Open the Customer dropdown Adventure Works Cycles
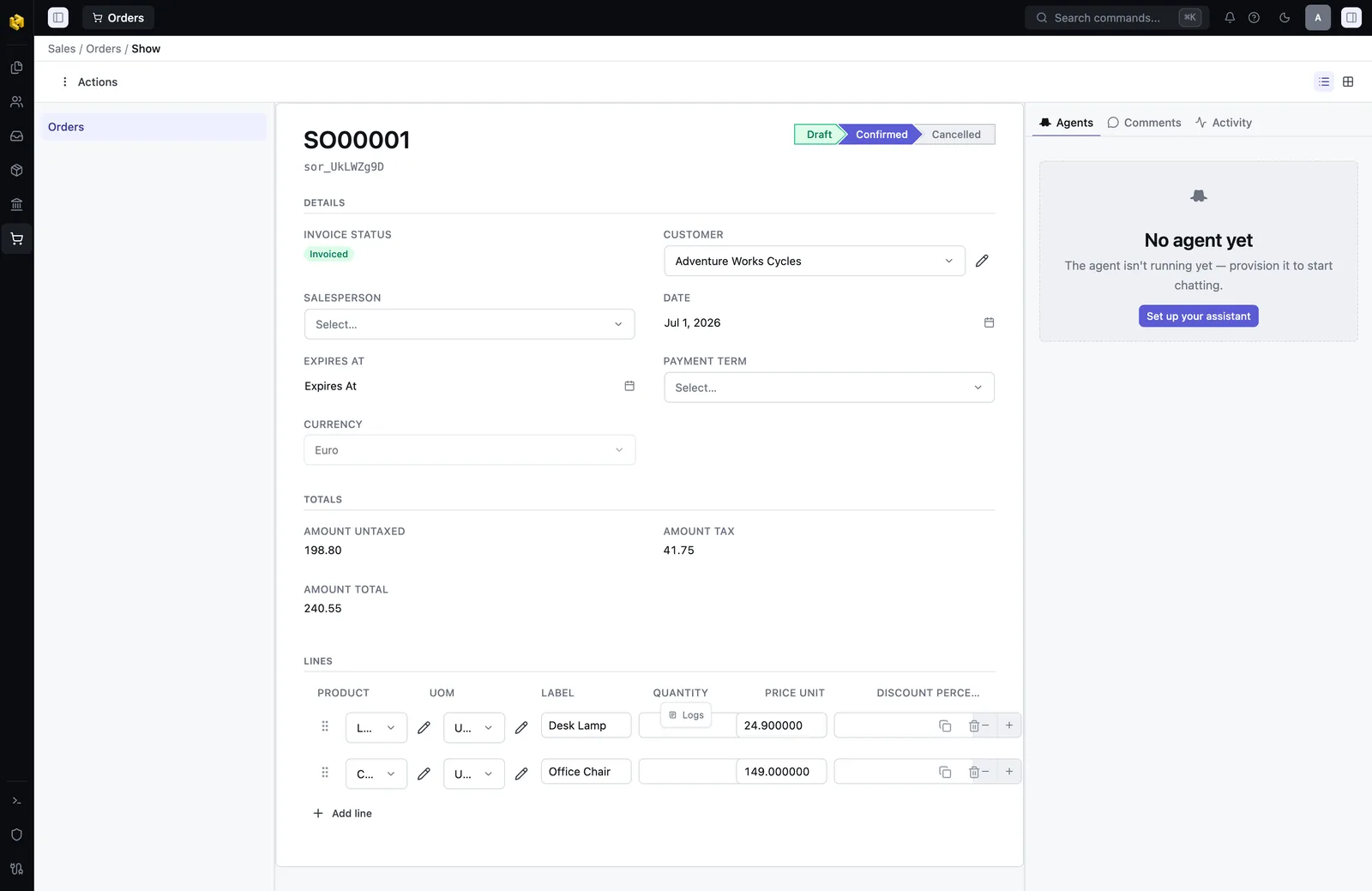Image resolution: width=1372 pixels, height=891 pixels. (x=815, y=262)
